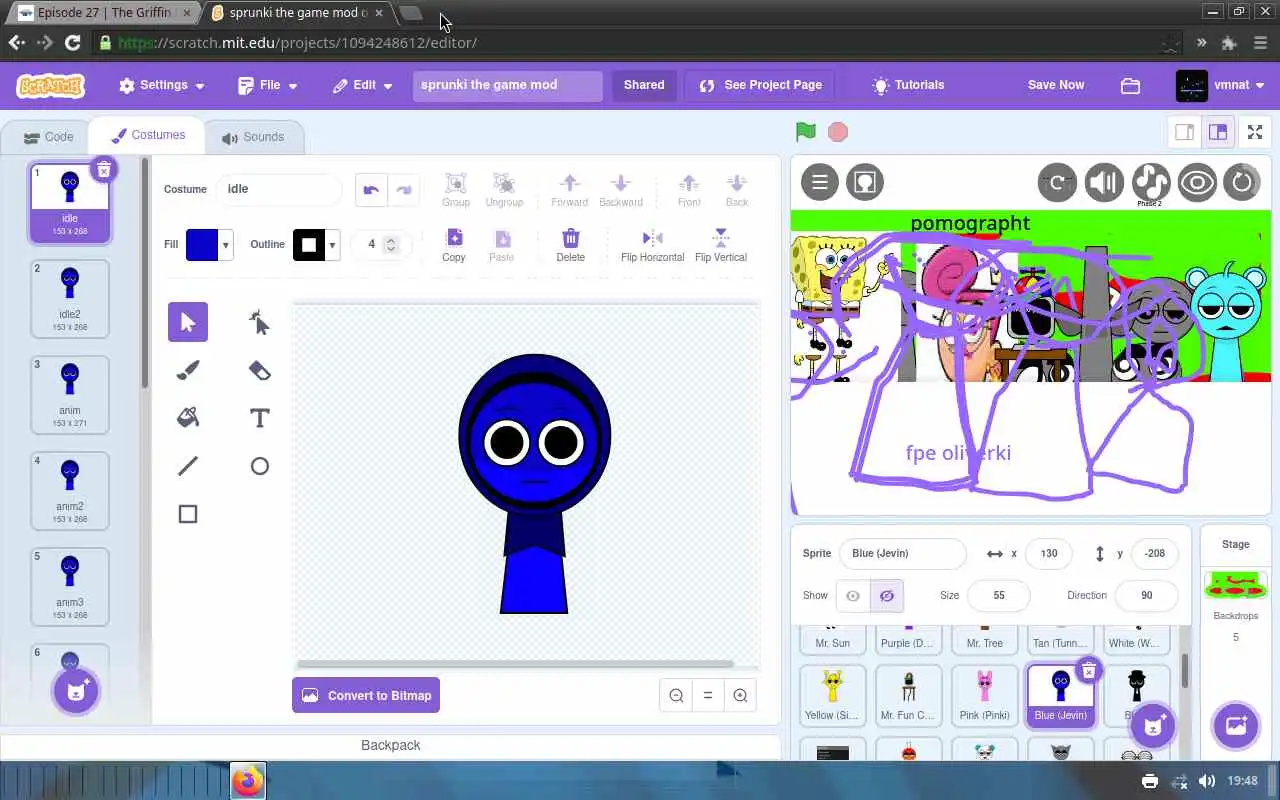Select the Reshape tool
Viewport: 1280px width, 800px height.
(x=259, y=322)
